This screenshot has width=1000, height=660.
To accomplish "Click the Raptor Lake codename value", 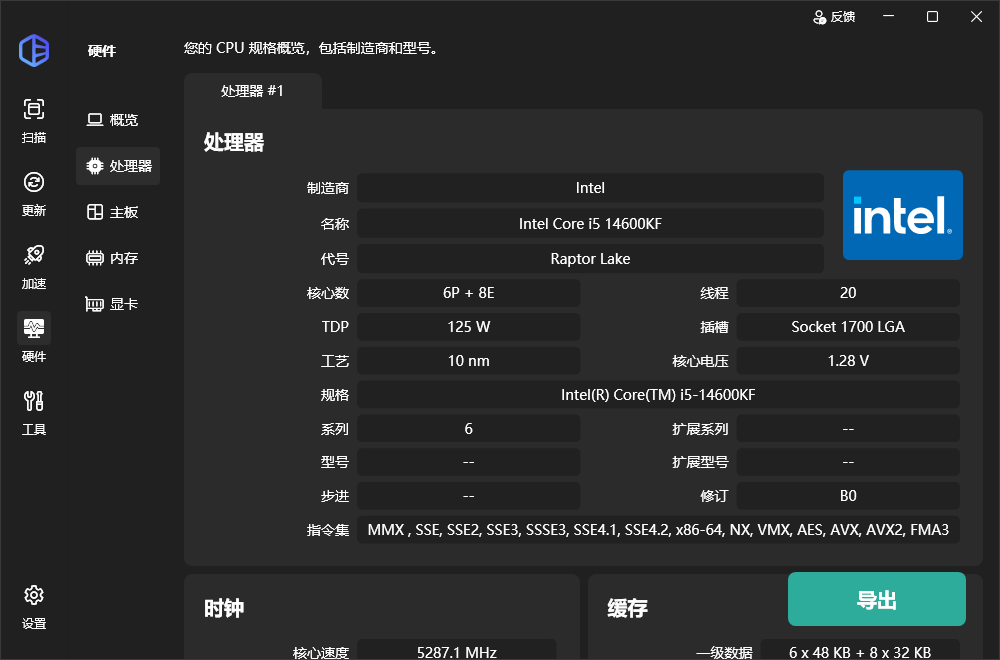I will click(590, 259).
